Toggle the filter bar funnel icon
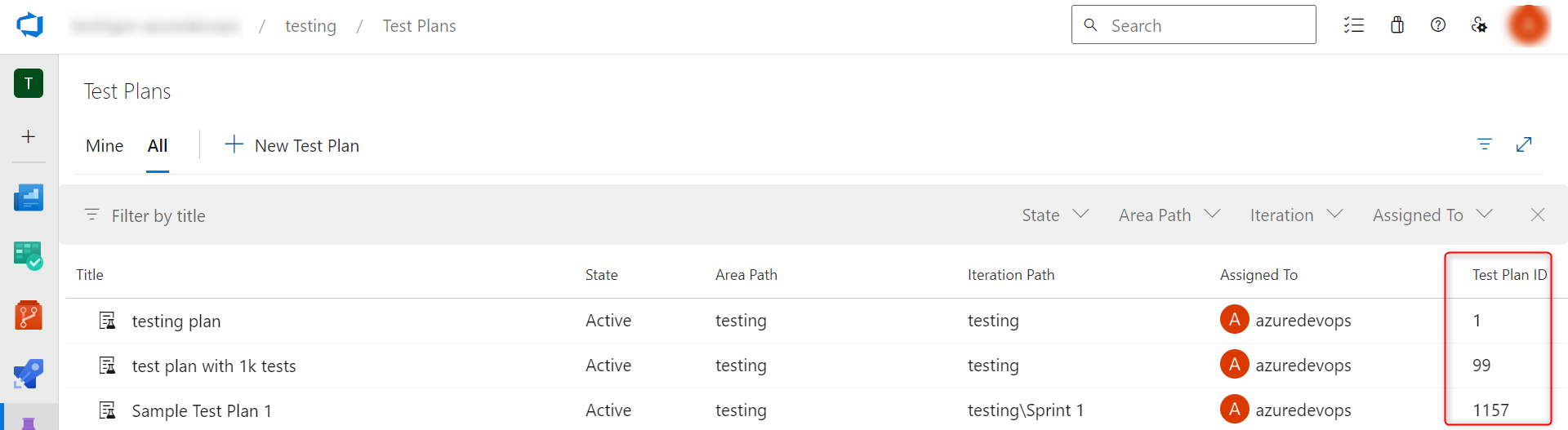The width and height of the screenshot is (1568, 430). (1485, 144)
